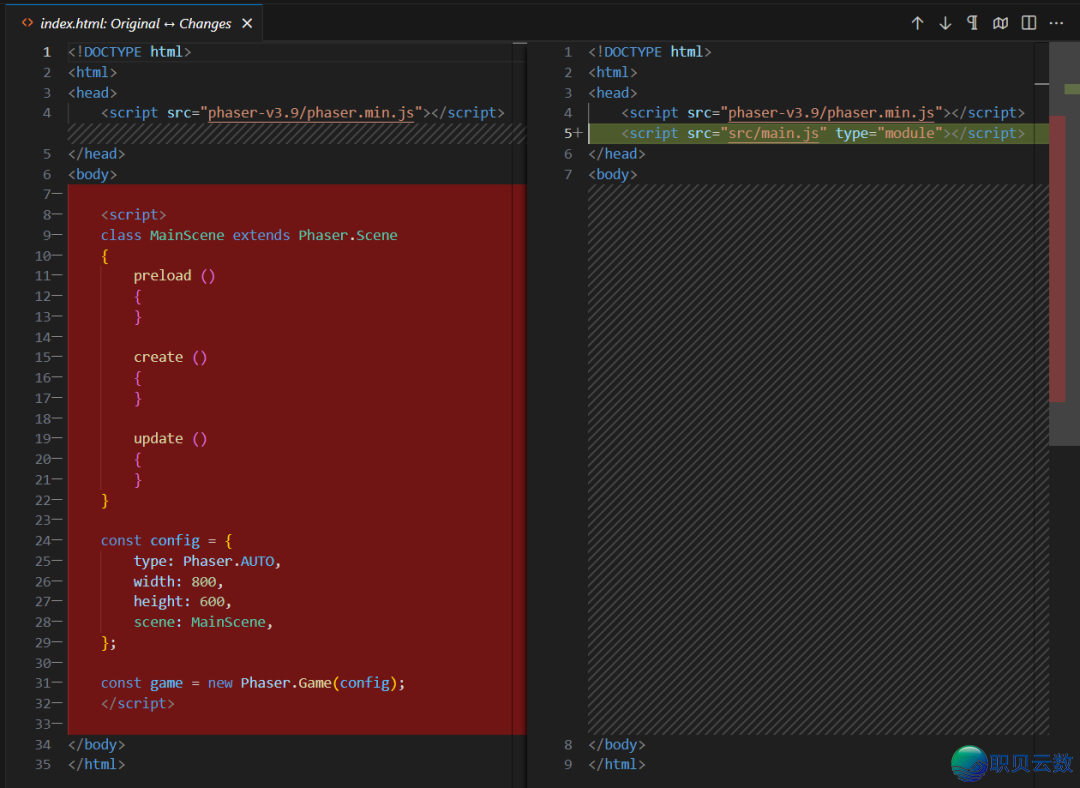The width and height of the screenshot is (1080, 788).
Task: Click the 'height: 600,' line
Action: [183, 602]
